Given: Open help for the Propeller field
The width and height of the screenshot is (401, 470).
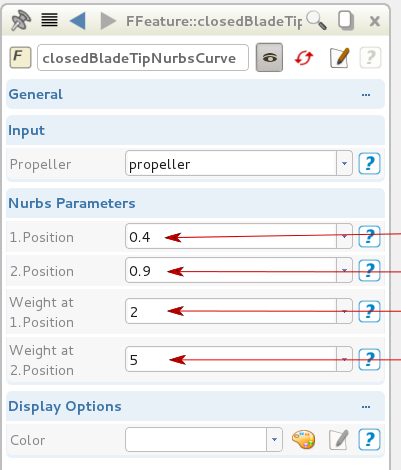Looking at the screenshot, I should click(369, 163).
